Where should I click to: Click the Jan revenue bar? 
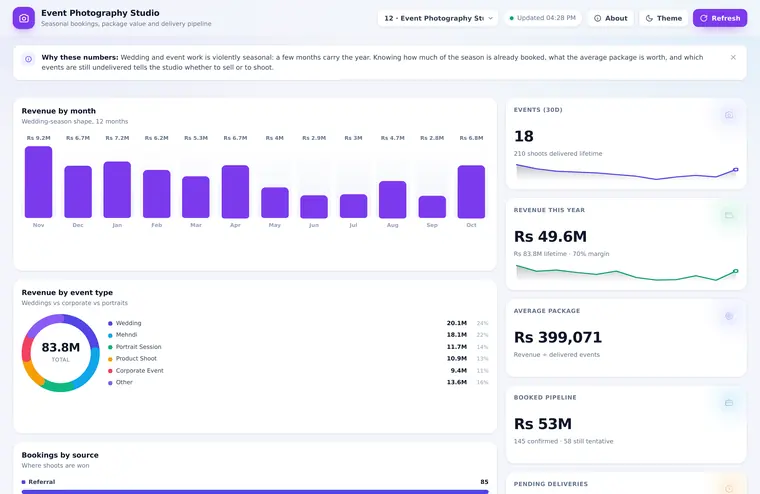pyautogui.click(x=117, y=190)
